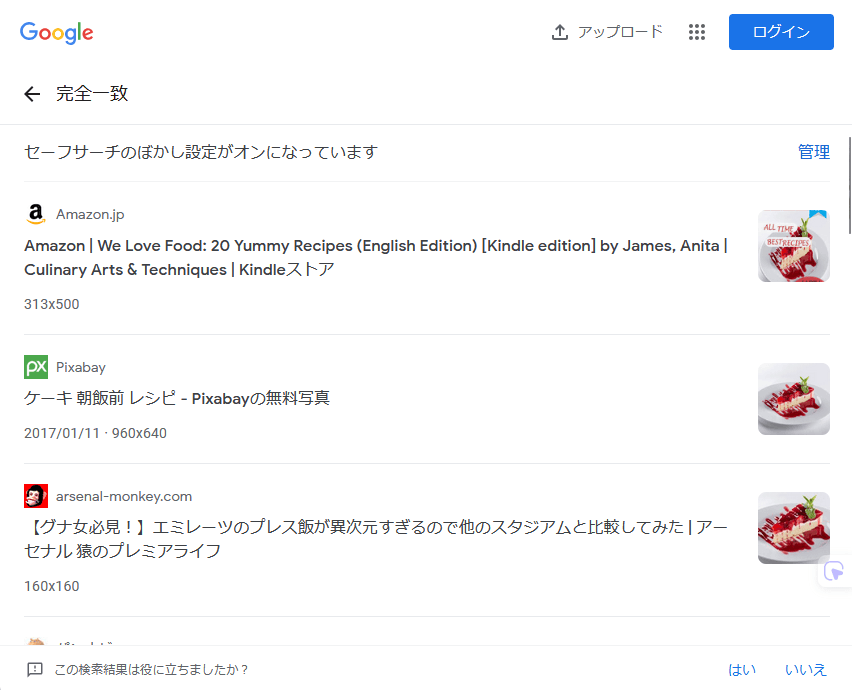
Task: Open the arsenal-monkey エミレーツ result title
Action: pos(376,539)
